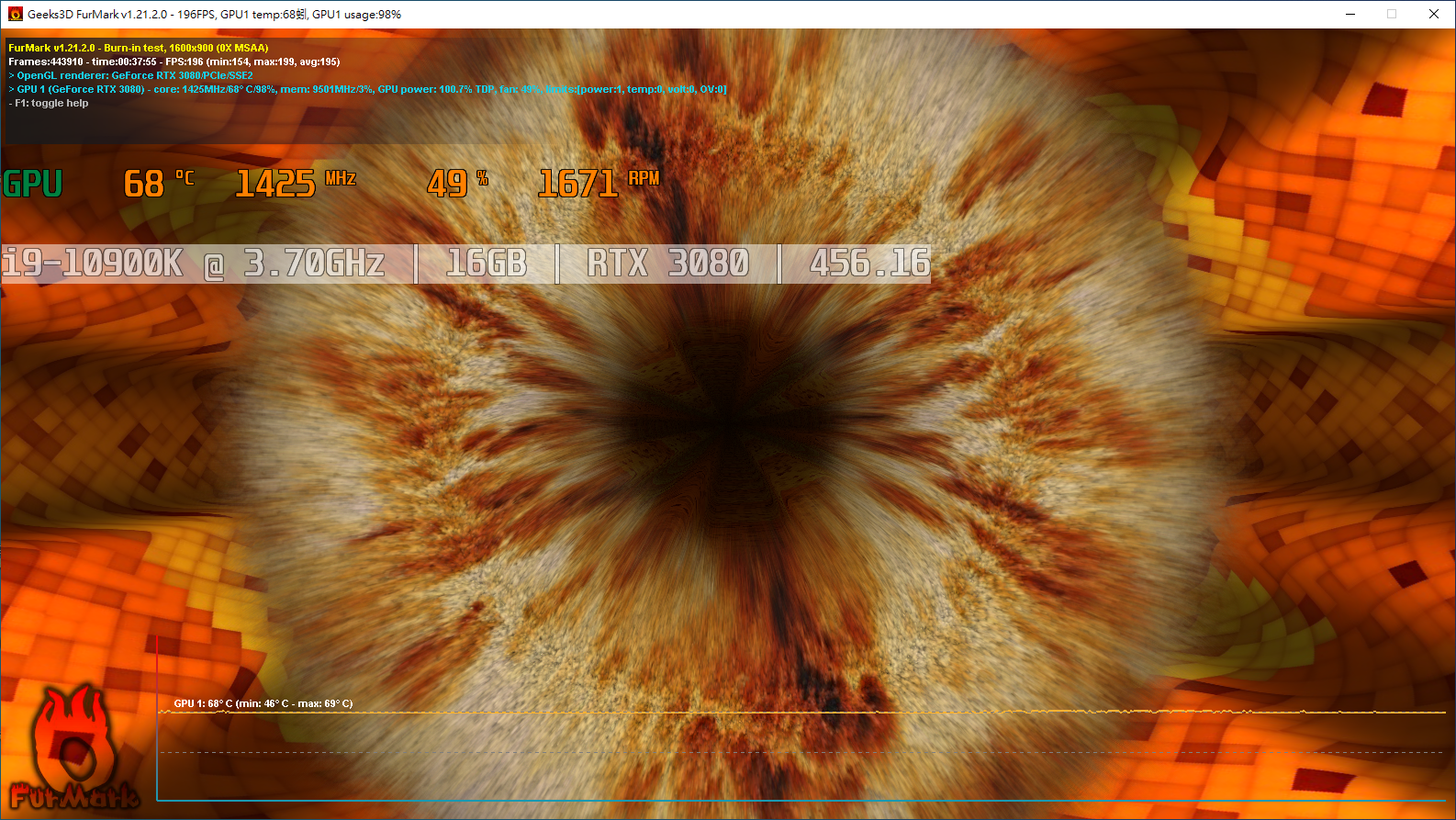
Task: Click the 'i9-10900K @ 3.70GHz' label
Action: (193, 264)
